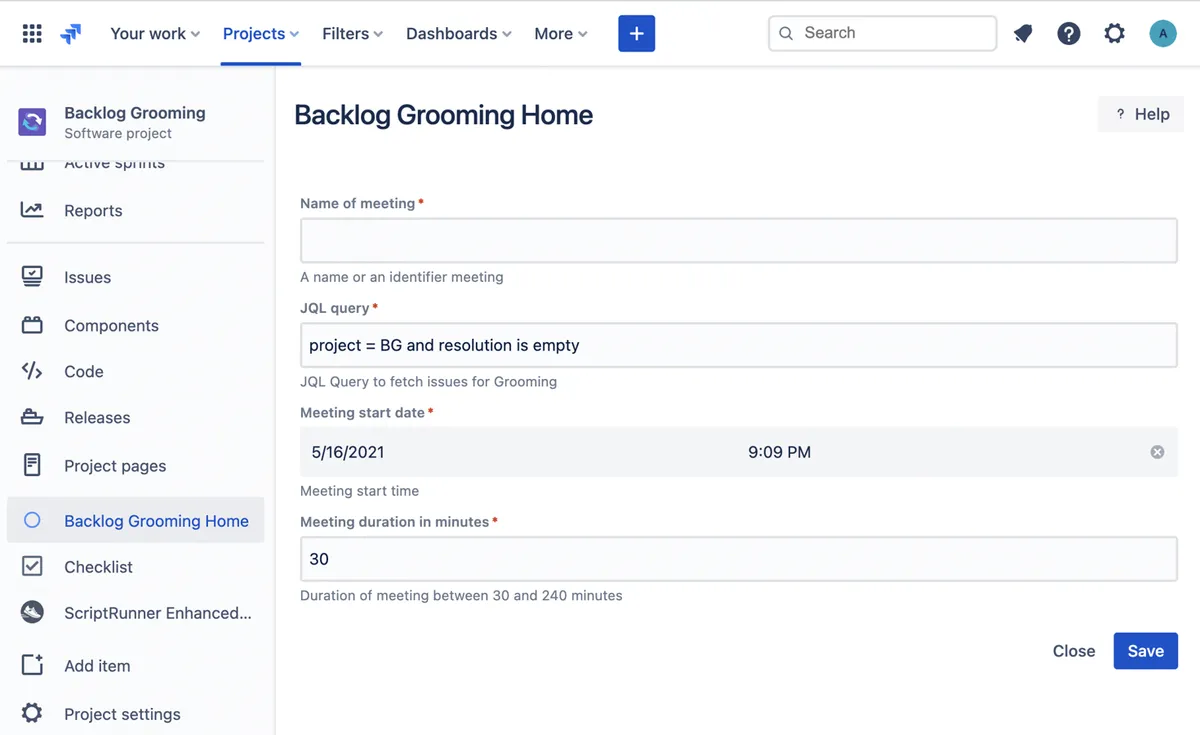Click the Project pages document icon
The width and height of the screenshot is (1200, 735).
pos(32,465)
